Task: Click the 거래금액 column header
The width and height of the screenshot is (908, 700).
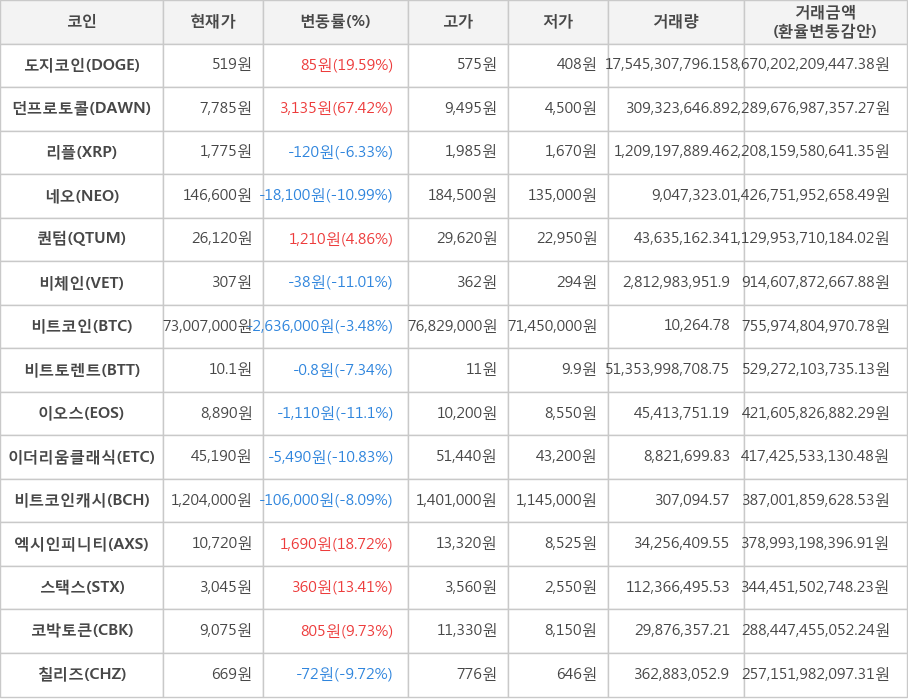Action: (825, 22)
